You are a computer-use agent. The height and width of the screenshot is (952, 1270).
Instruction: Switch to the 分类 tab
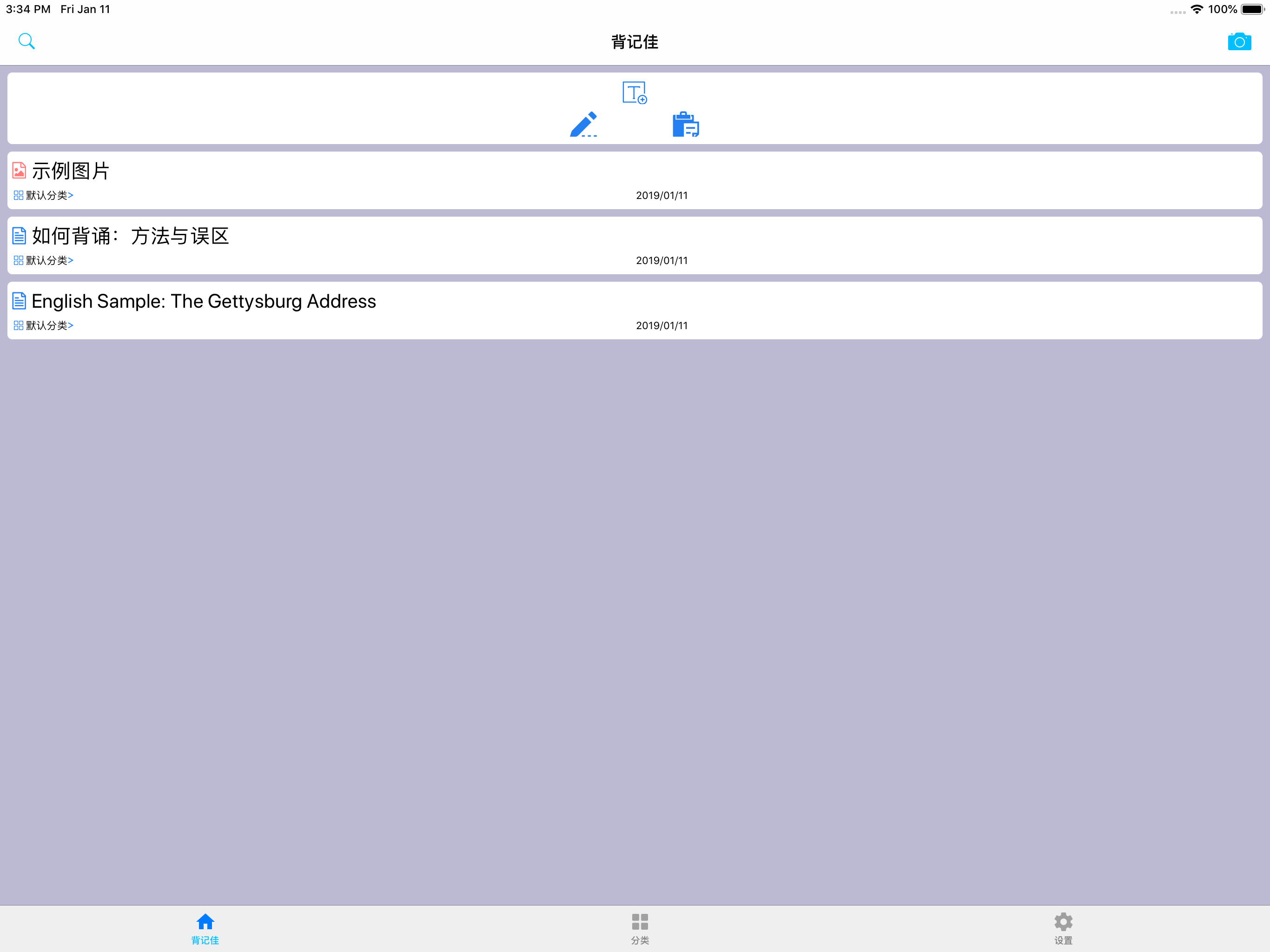[x=640, y=929]
